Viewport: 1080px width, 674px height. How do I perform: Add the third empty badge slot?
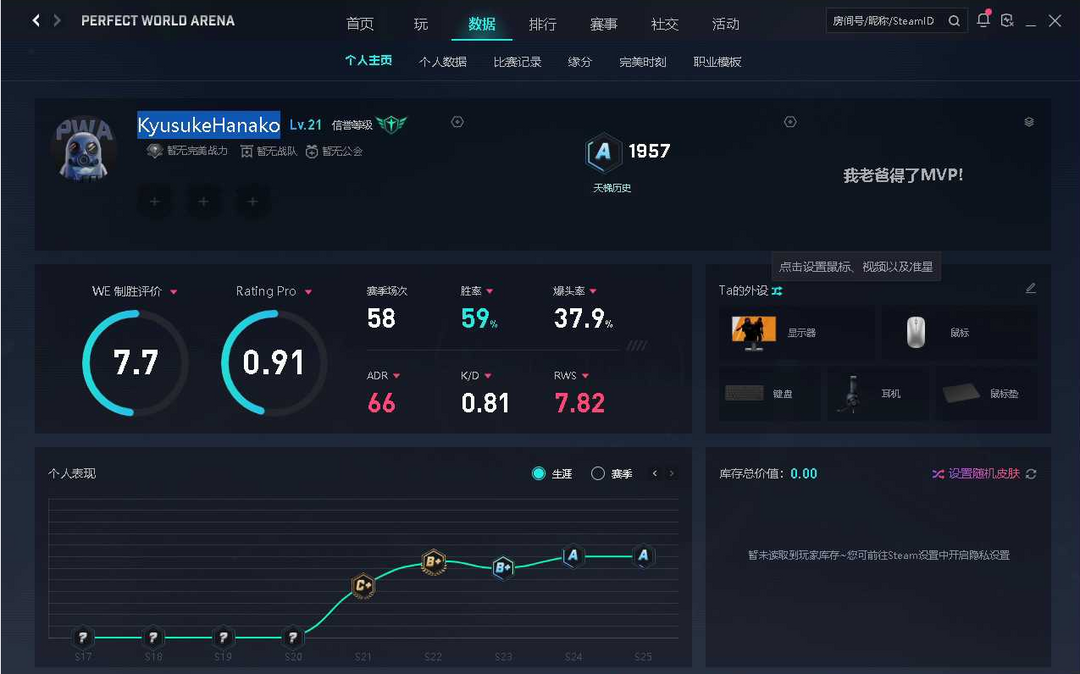click(253, 202)
